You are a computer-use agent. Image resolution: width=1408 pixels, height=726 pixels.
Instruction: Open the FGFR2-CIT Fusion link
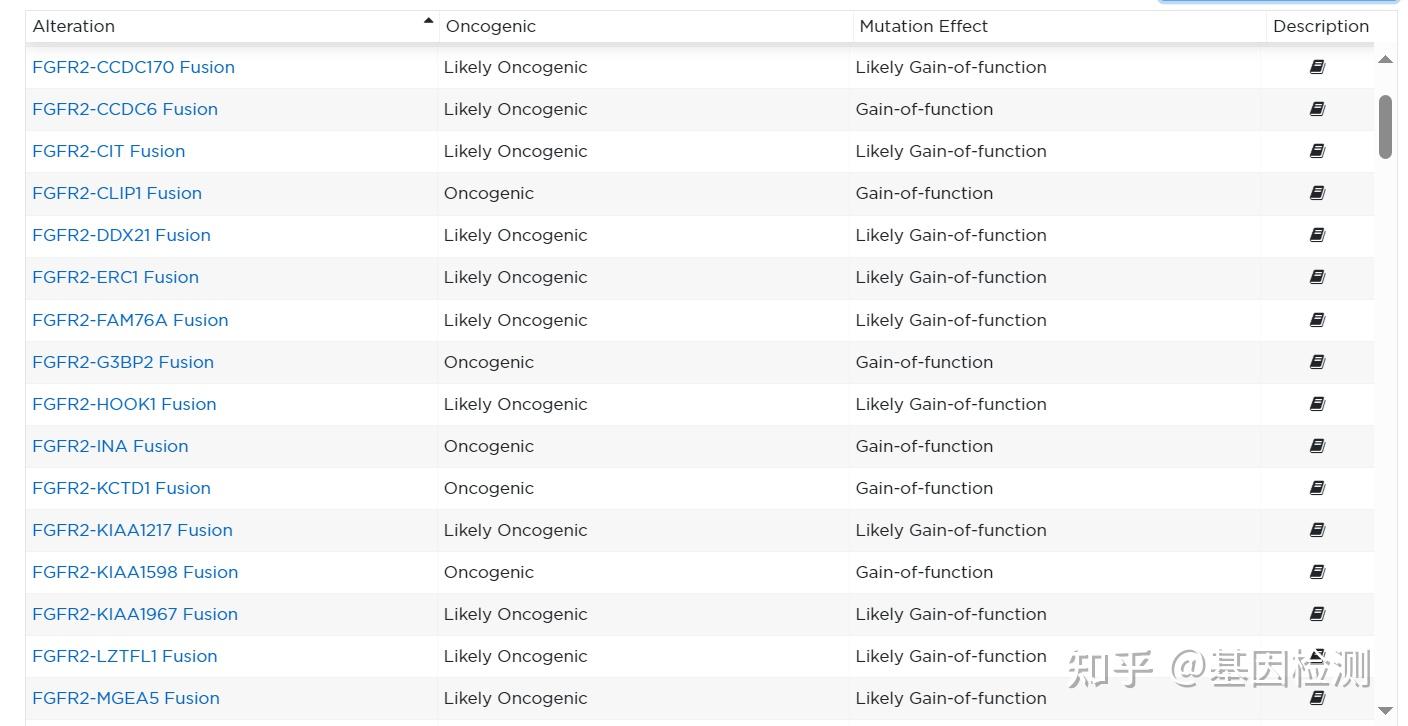(108, 151)
